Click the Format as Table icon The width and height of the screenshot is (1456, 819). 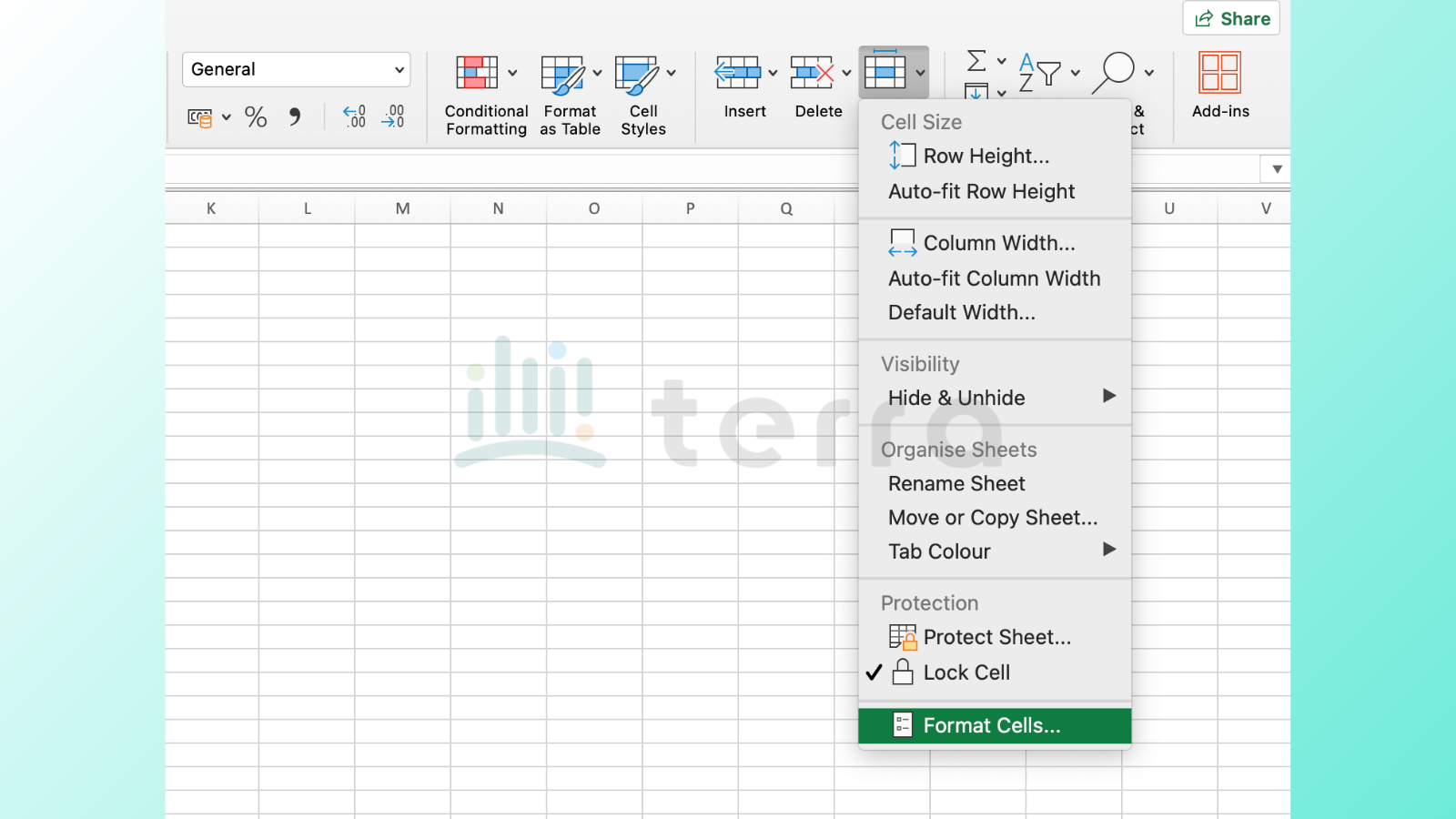click(x=562, y=75)
